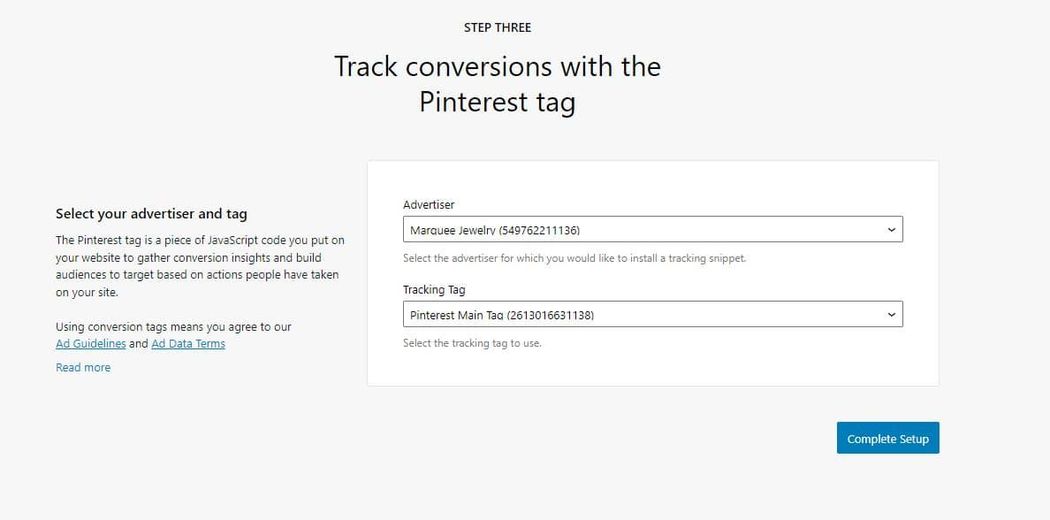
Task: Click the Using conversion tags agreement text
Action: (173, 327)
